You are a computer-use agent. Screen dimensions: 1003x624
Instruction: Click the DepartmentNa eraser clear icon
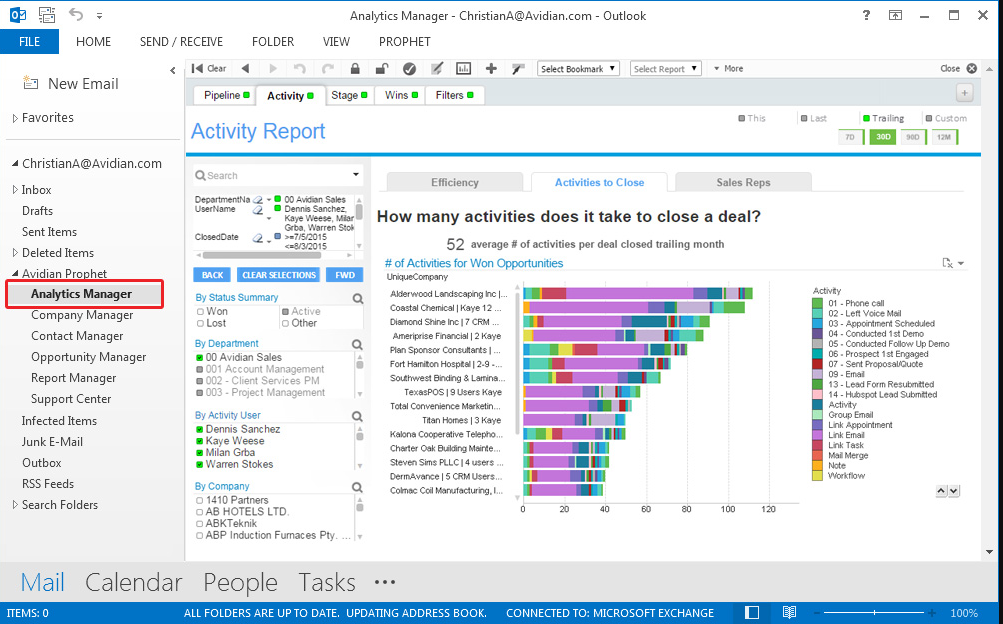[257, 200]
